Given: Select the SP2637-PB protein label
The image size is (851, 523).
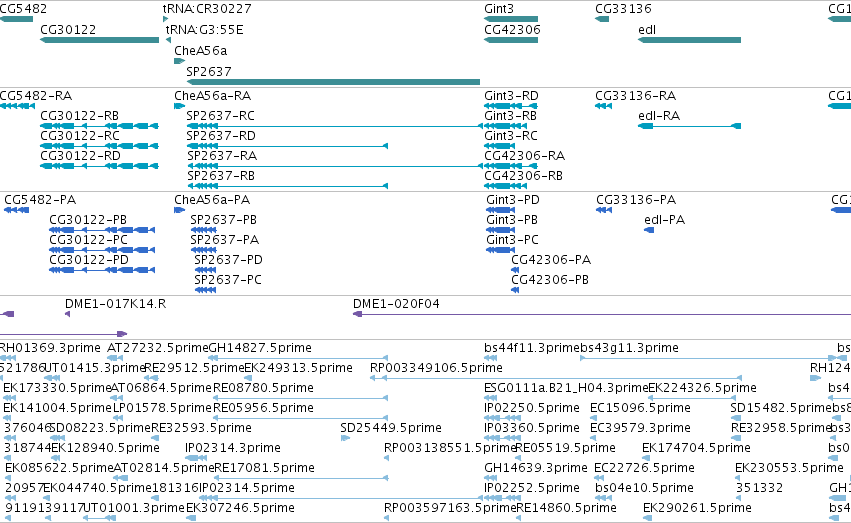Looking at the screenshot, I should [224, 220].
